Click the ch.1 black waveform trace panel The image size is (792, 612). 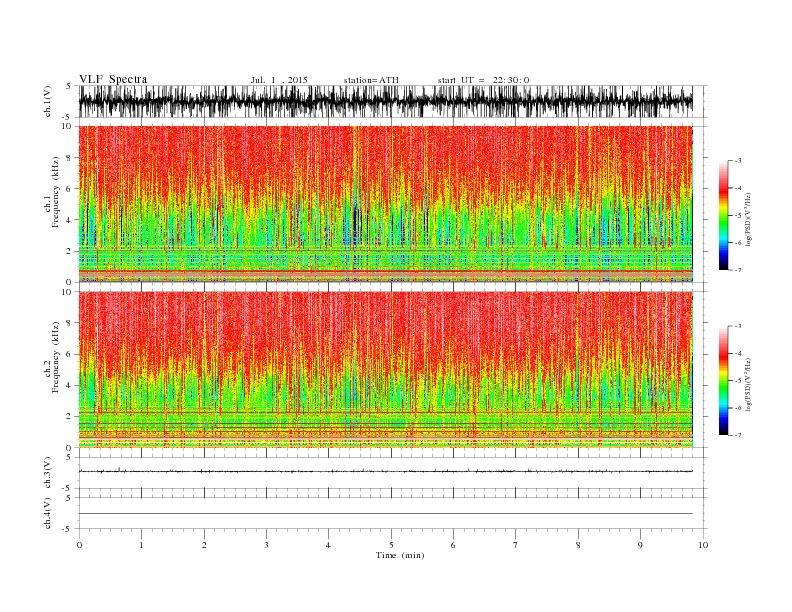385,101
